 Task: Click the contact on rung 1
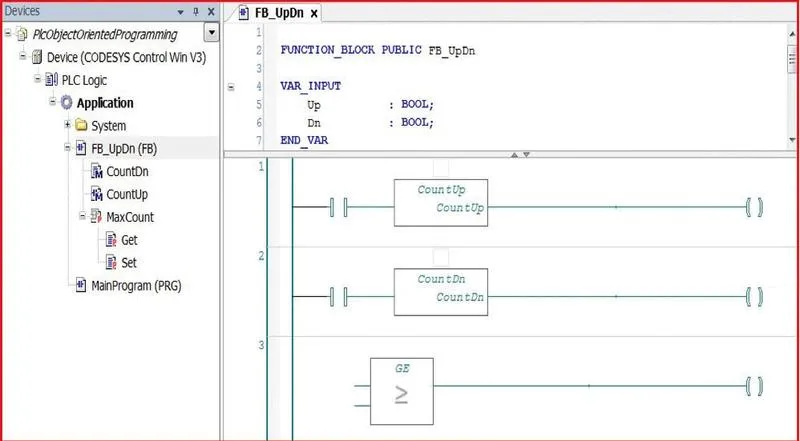point(337,208)
